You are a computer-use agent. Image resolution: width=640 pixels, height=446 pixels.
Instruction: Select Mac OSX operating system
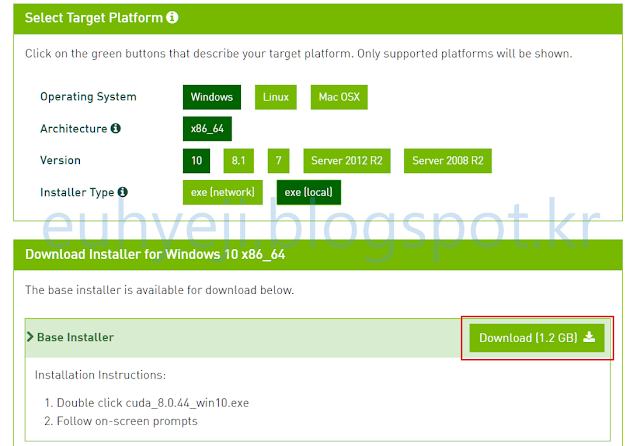click(339, 97)
